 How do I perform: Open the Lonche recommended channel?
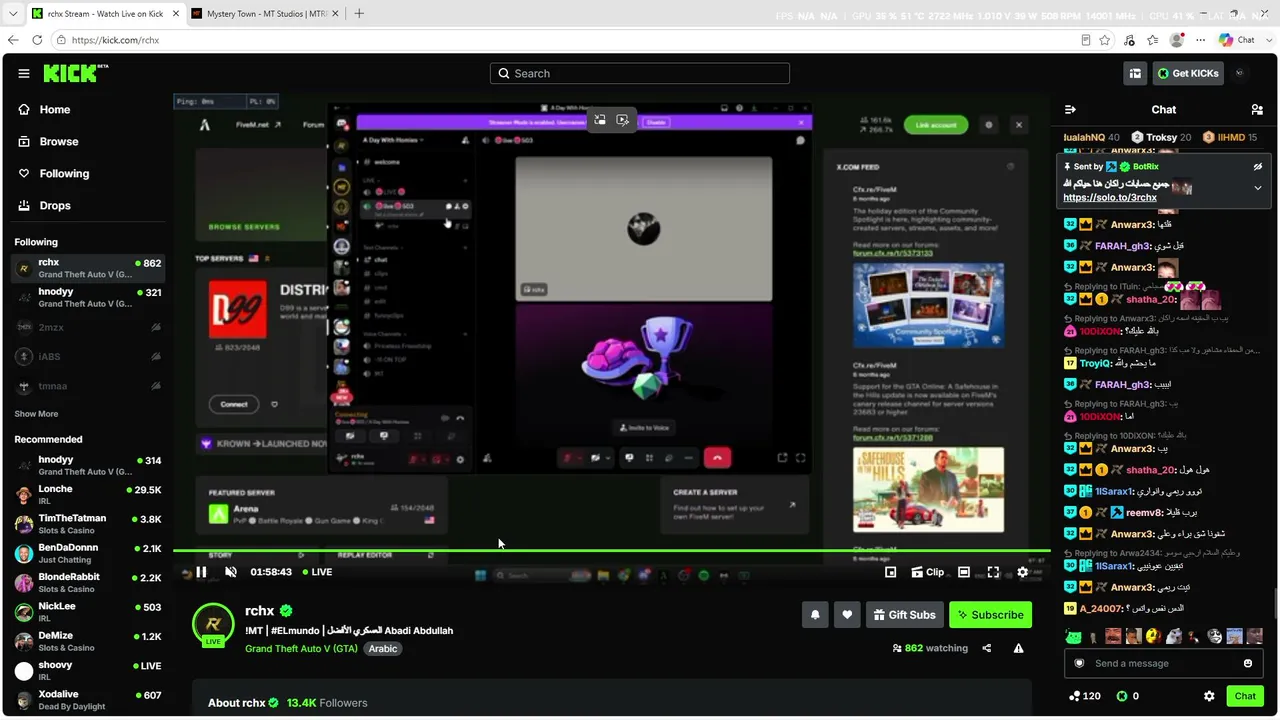point(88,494)
